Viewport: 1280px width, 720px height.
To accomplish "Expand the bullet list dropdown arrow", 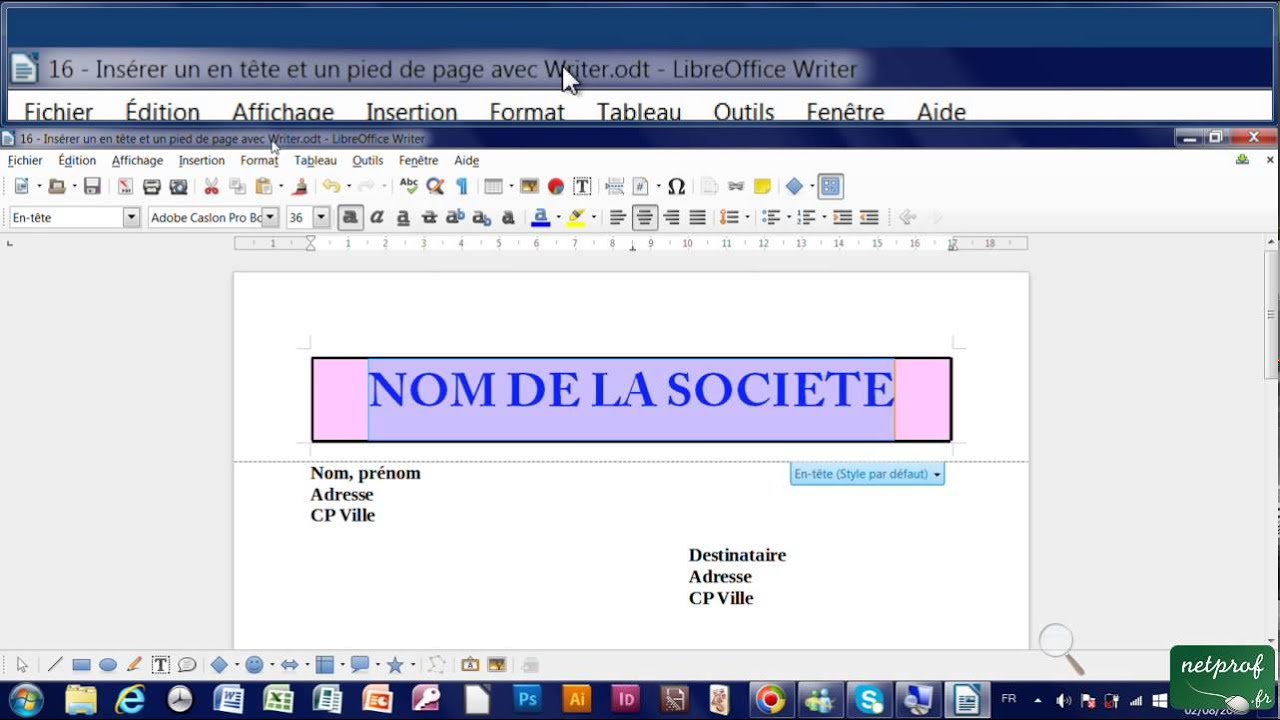I will point(789,217).
